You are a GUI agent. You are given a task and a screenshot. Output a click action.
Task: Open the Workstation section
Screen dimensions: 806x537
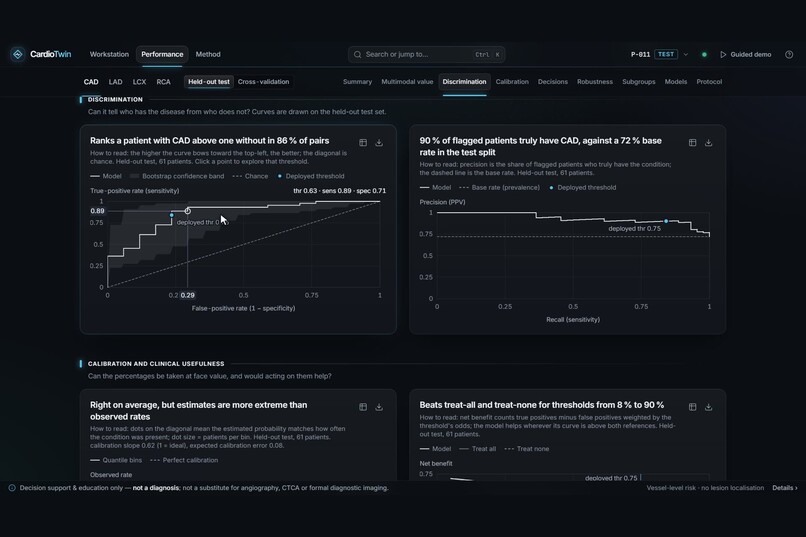pyautogui.click(x=109, y=54)
